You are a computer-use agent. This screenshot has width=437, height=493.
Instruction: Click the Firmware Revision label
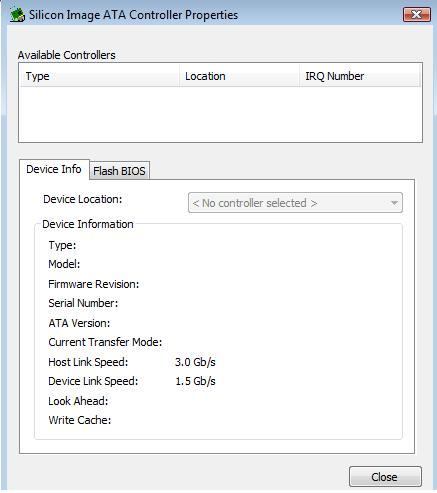tap(94, 284)
